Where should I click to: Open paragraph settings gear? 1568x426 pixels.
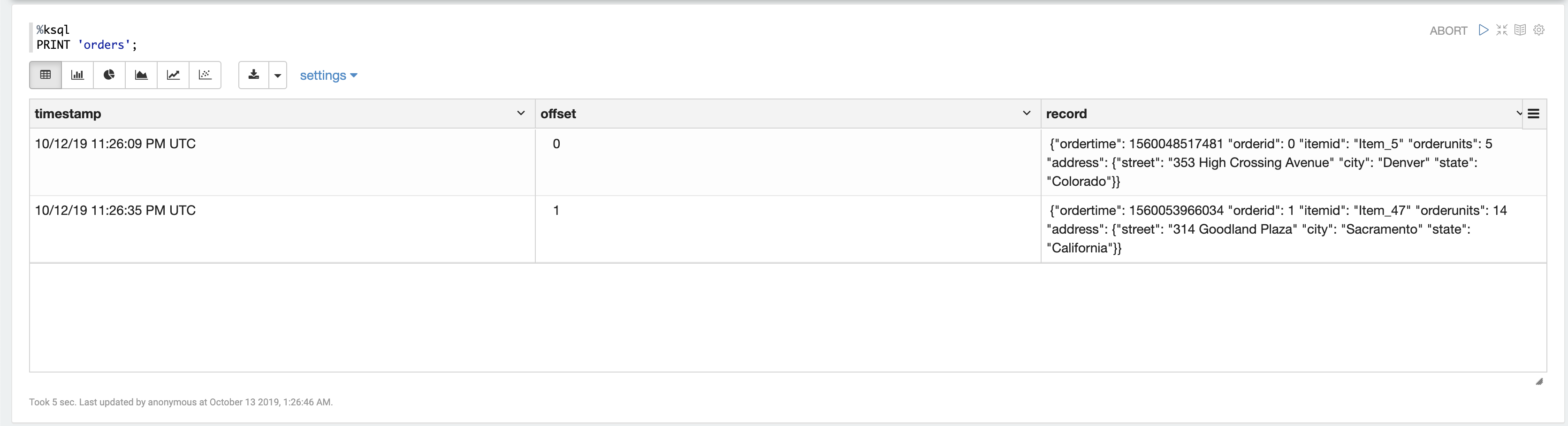[1539, 30]
